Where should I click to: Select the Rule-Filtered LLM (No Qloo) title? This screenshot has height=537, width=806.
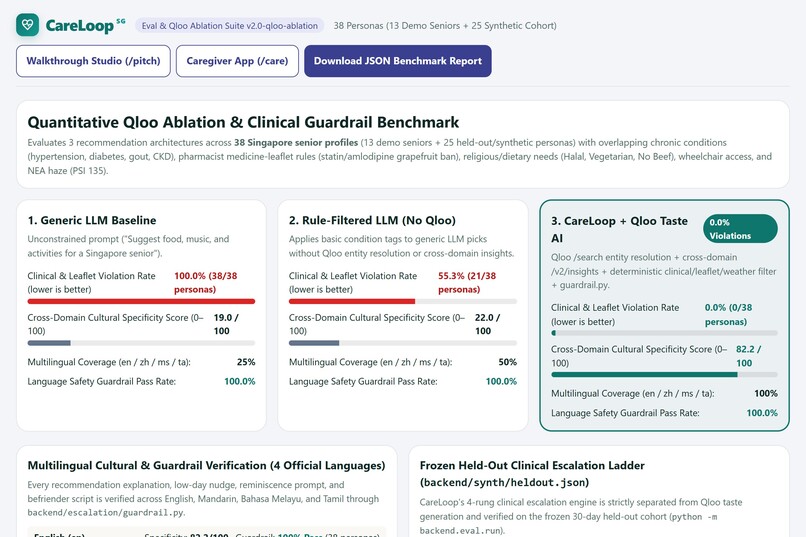pyautogui.click(x=372, y=220)
